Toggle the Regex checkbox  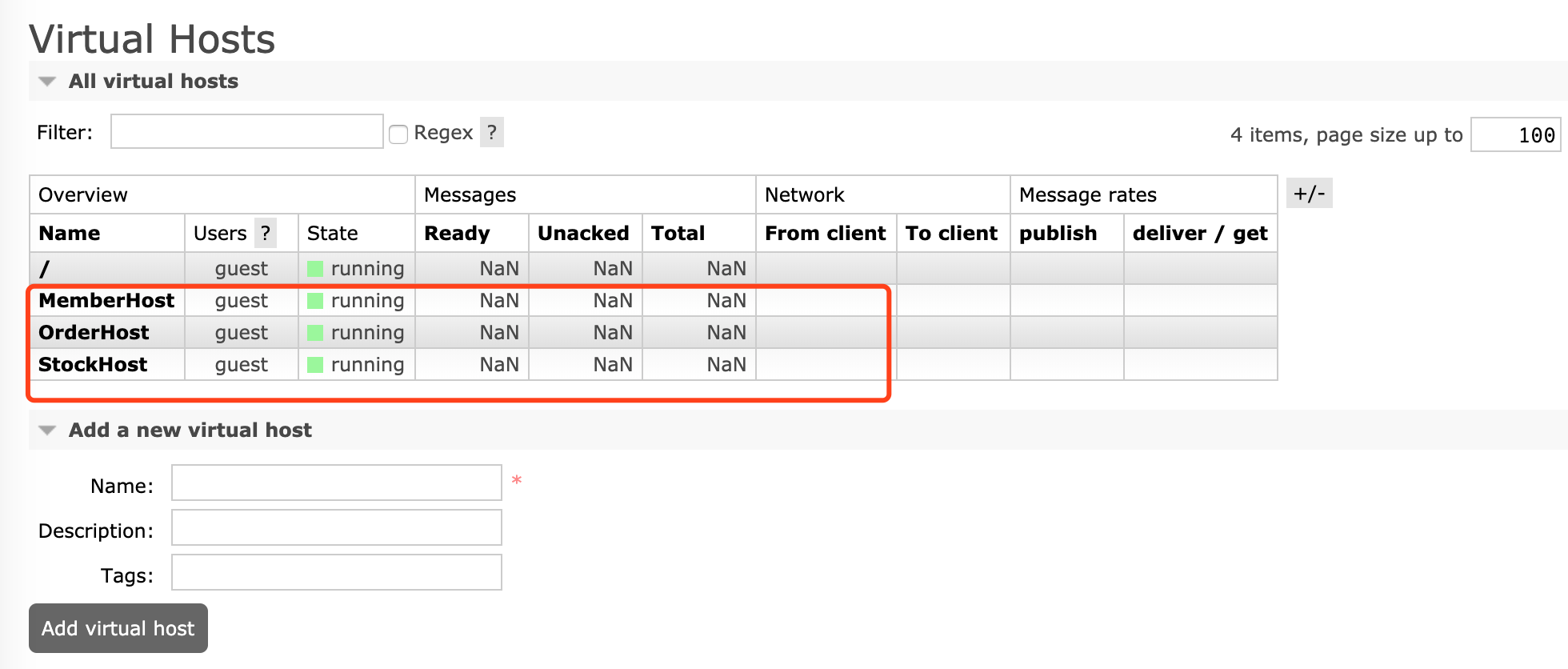pos(398,134)
